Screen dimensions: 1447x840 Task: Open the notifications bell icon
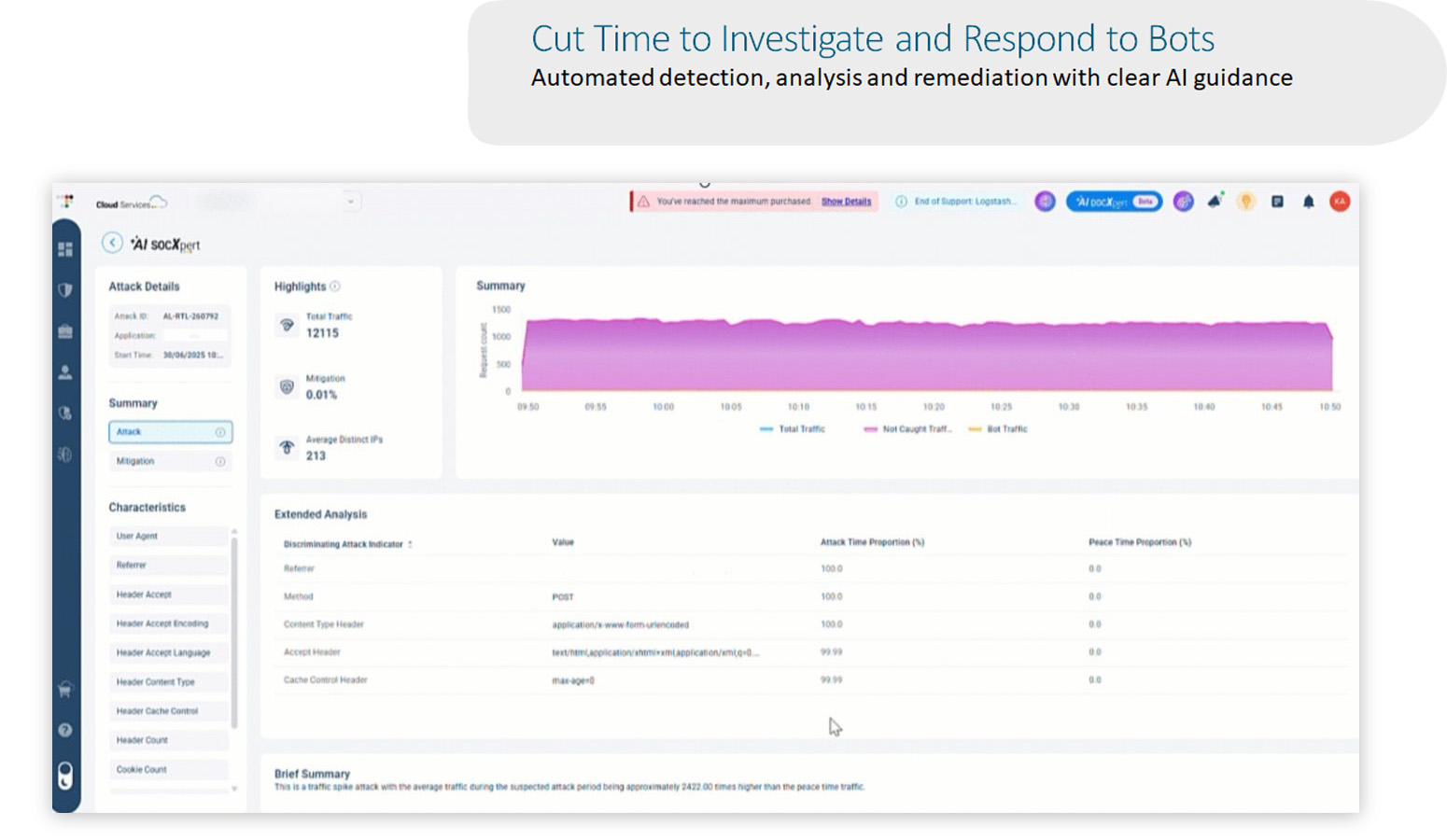pos(1308,202)
